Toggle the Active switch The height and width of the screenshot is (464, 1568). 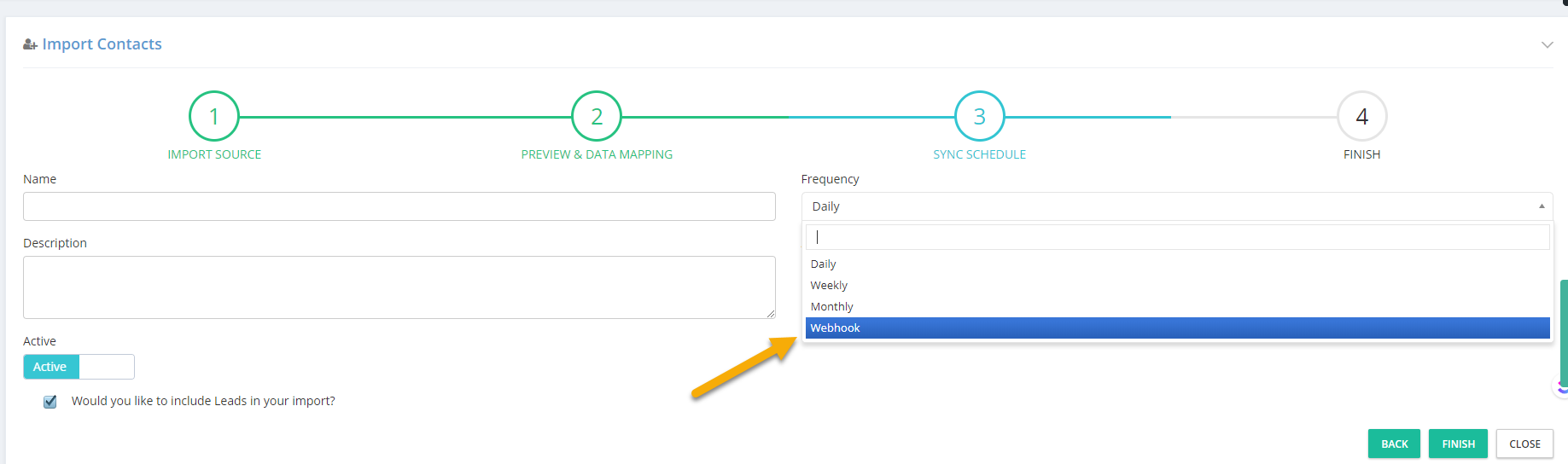[x=79, y=367]
